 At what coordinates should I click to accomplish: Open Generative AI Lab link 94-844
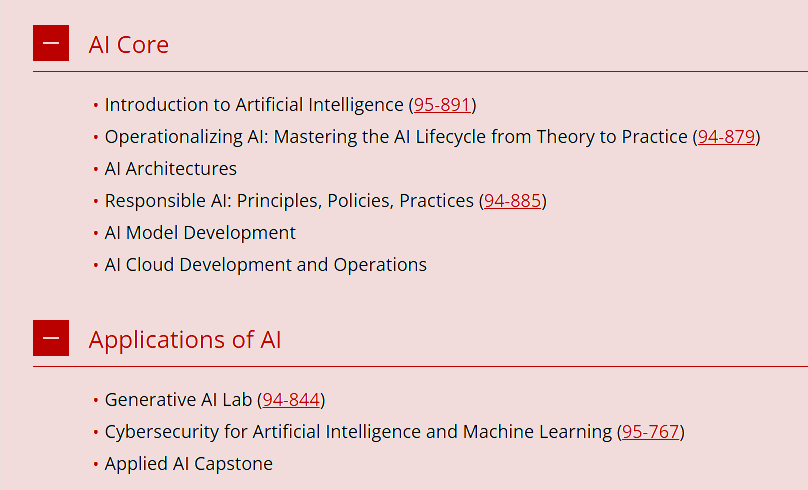tap(291, 400)
